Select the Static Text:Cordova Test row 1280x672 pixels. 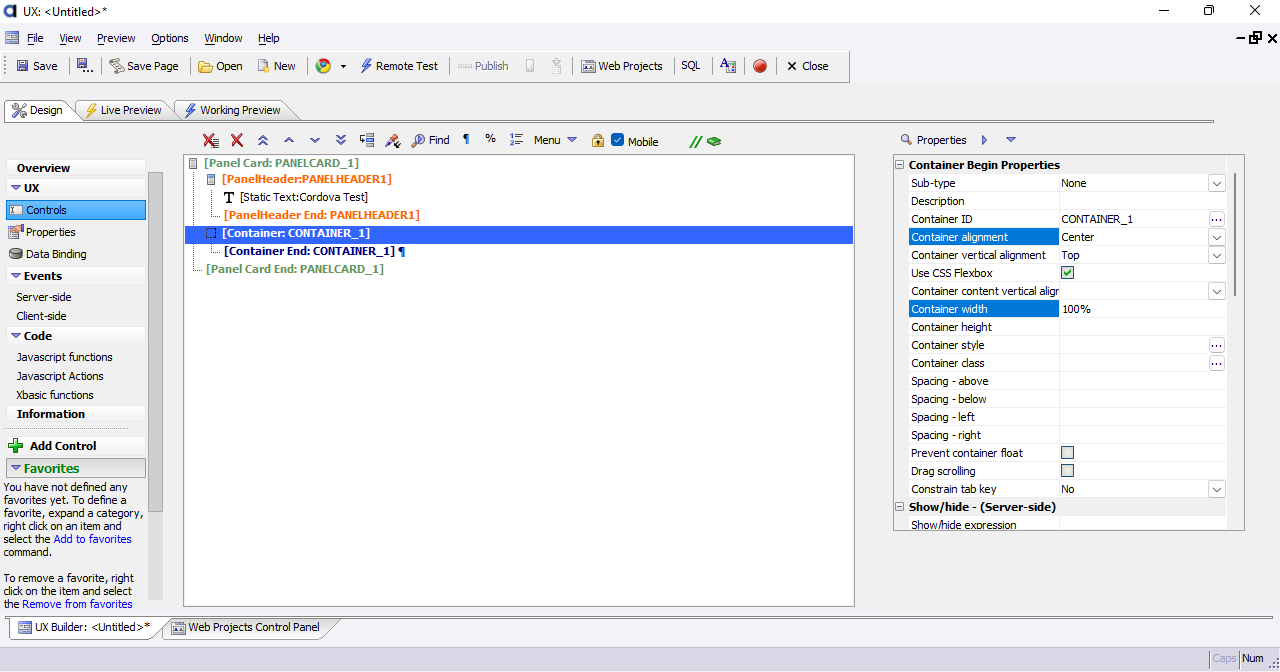point(519,197)
